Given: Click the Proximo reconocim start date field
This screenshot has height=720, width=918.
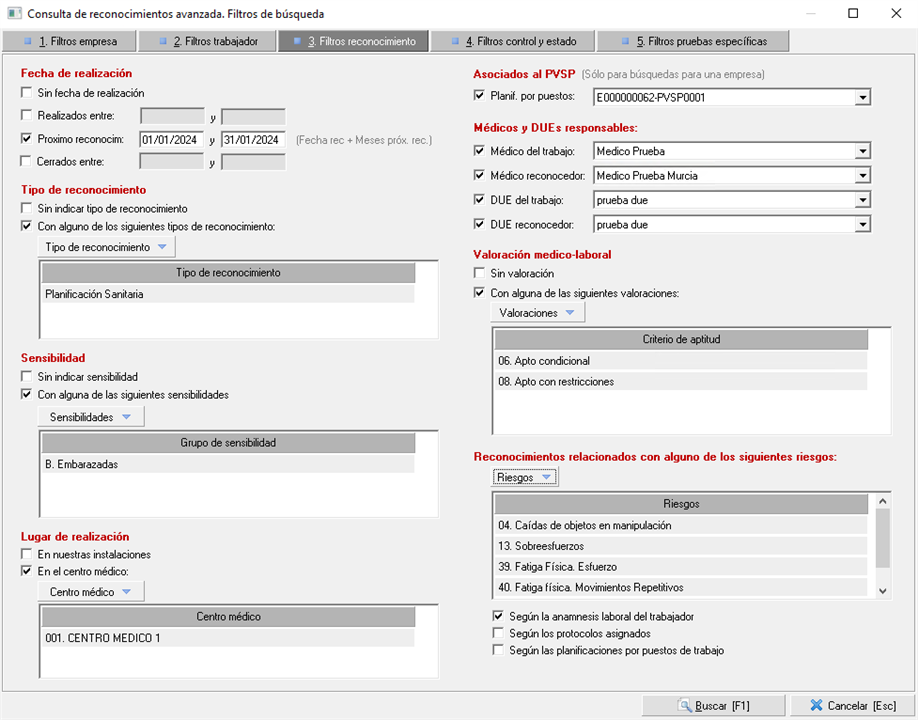Looking at the screenshot, I should pyautogui.click(x=171, y=139).
